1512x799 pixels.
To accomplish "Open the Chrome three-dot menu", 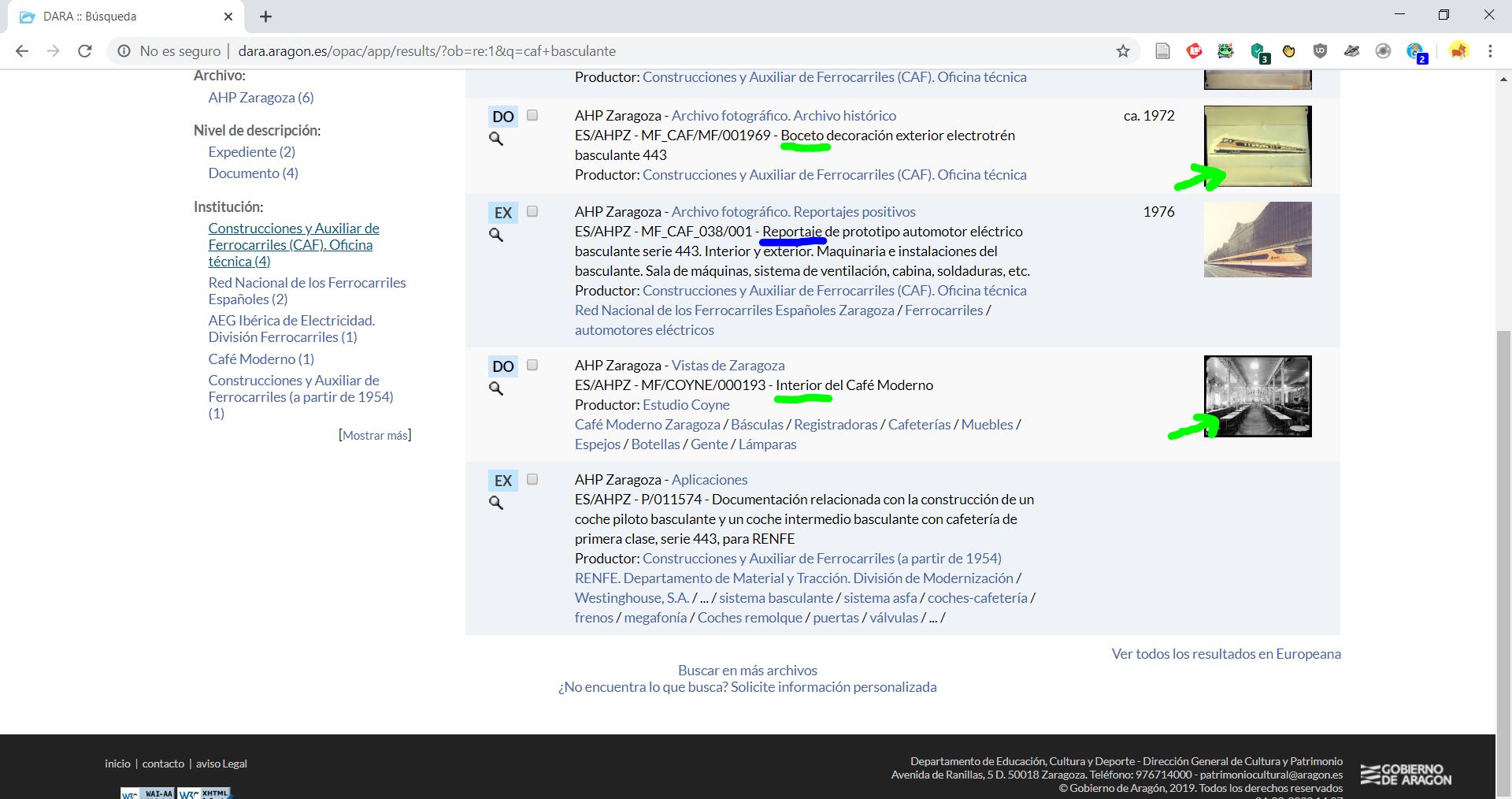I will [x=1490, y=51].
